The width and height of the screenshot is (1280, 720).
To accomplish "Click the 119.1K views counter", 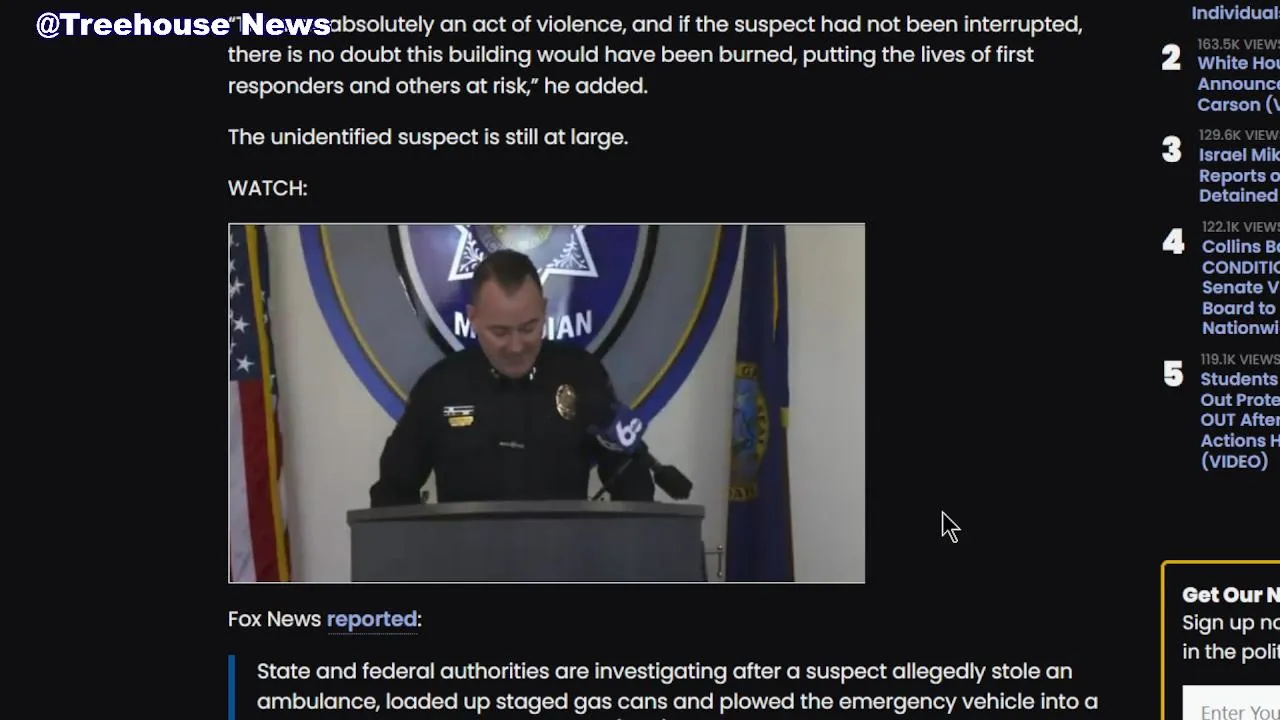I will point(1240,359).
